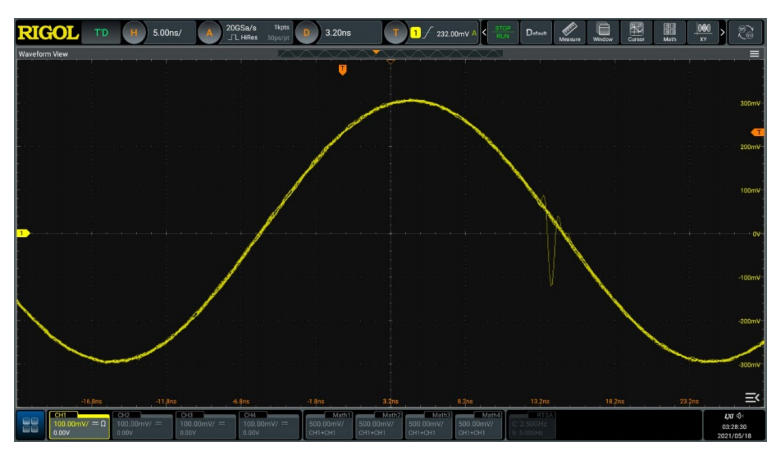Viewport: 780px width, 451px height.
Task: Click the orange trigger level marker on right edge
Action: (757, 133)
